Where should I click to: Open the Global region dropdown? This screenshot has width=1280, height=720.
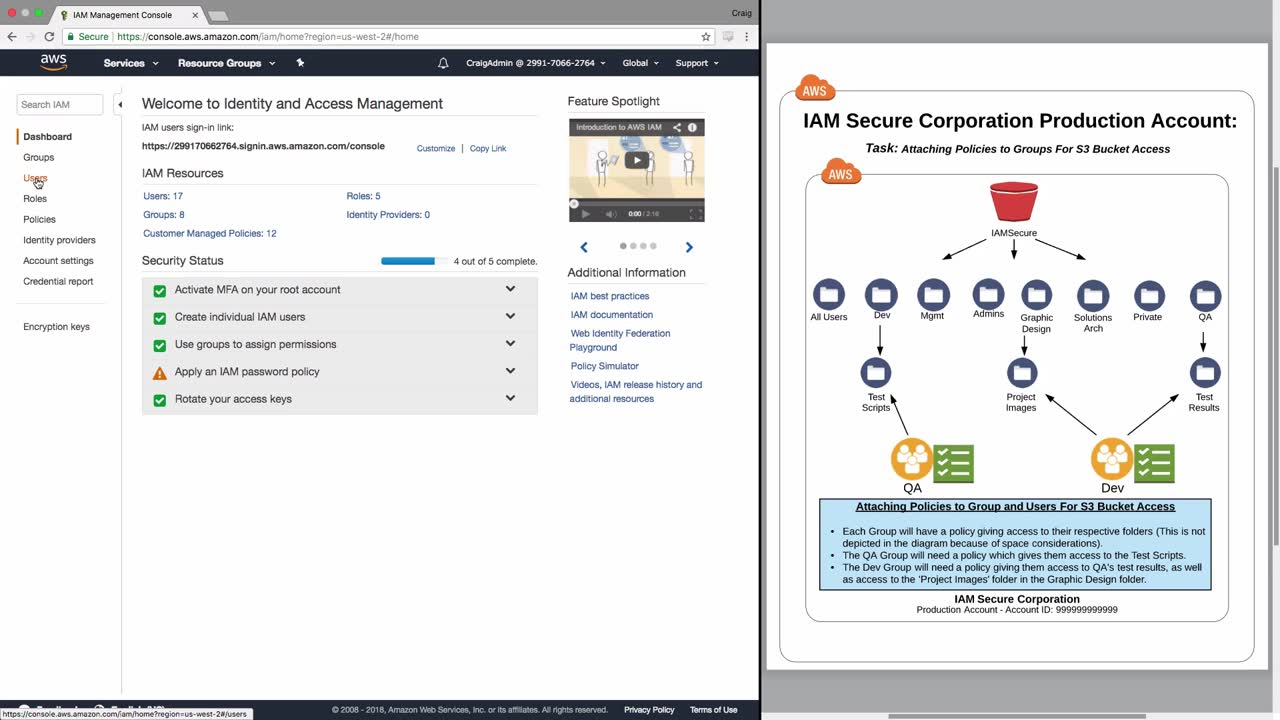(641, 63)
